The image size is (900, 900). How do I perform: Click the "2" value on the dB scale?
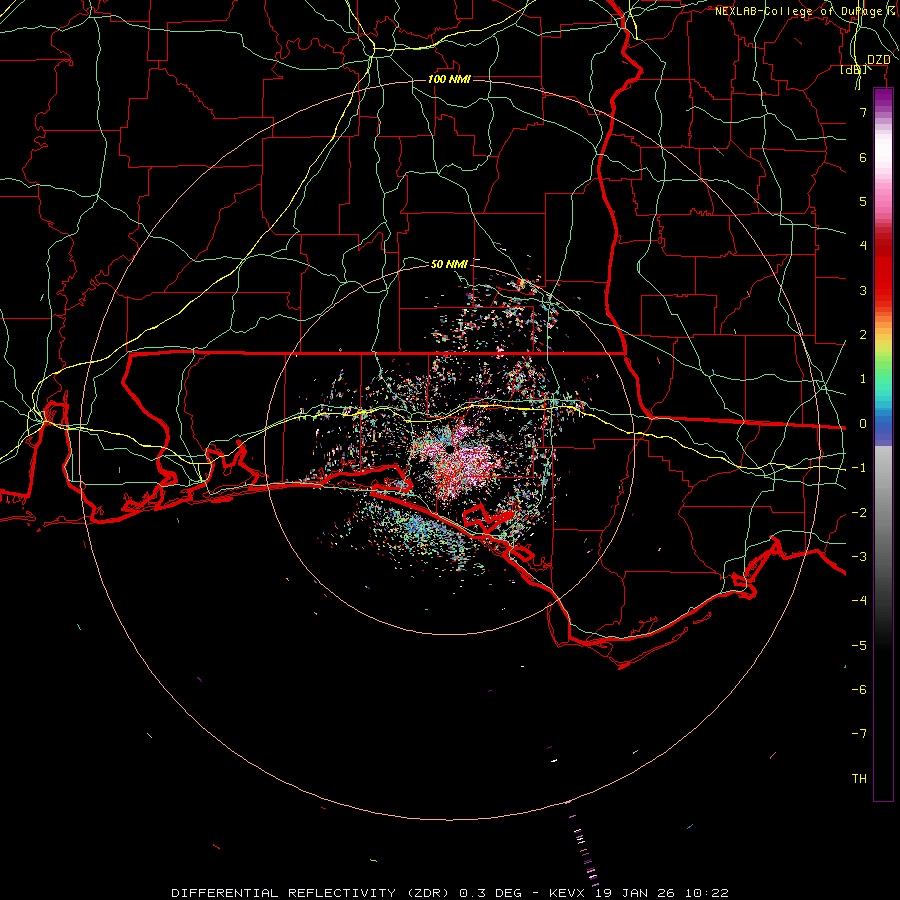coord(863,335)
